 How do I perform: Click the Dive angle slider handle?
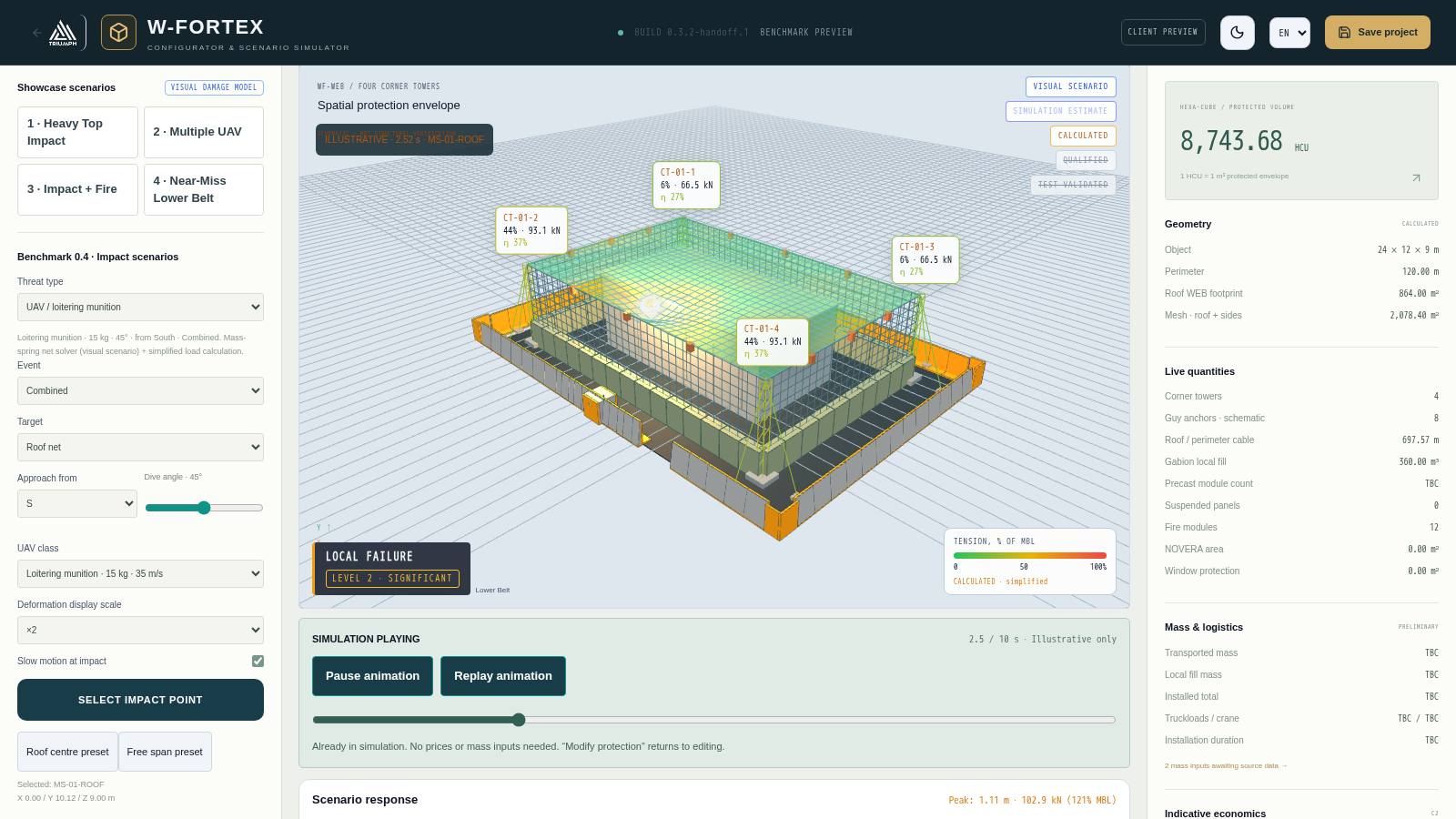pos(204,508)
